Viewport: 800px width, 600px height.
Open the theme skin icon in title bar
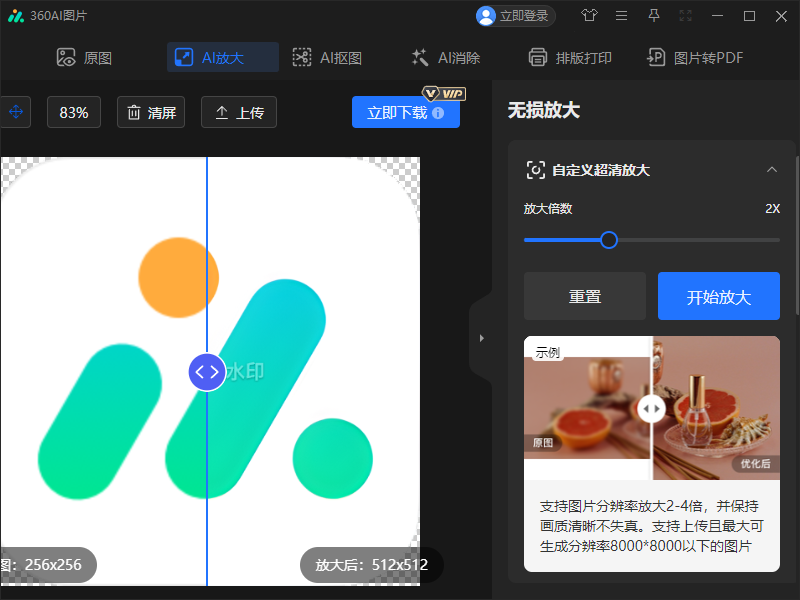point(589,16)
